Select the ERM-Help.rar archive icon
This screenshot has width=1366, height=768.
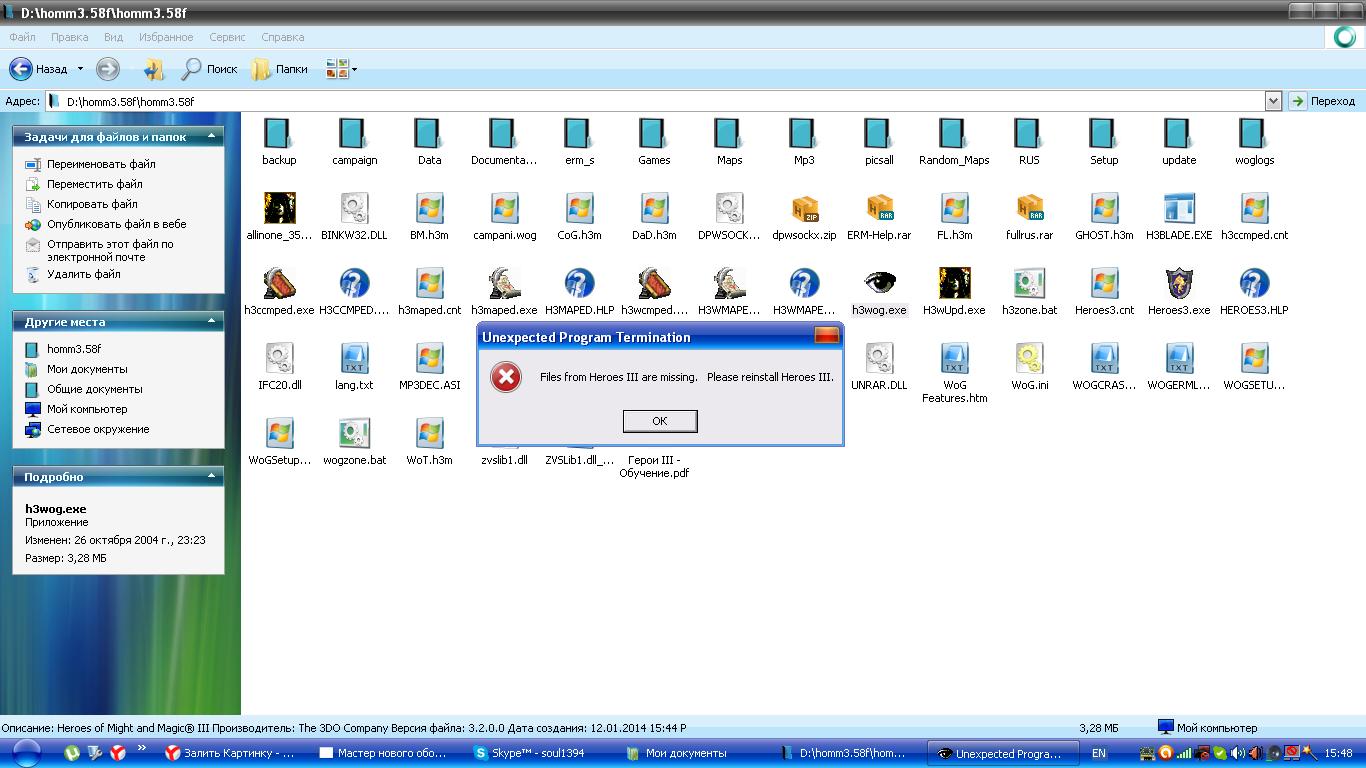(879, 208)
